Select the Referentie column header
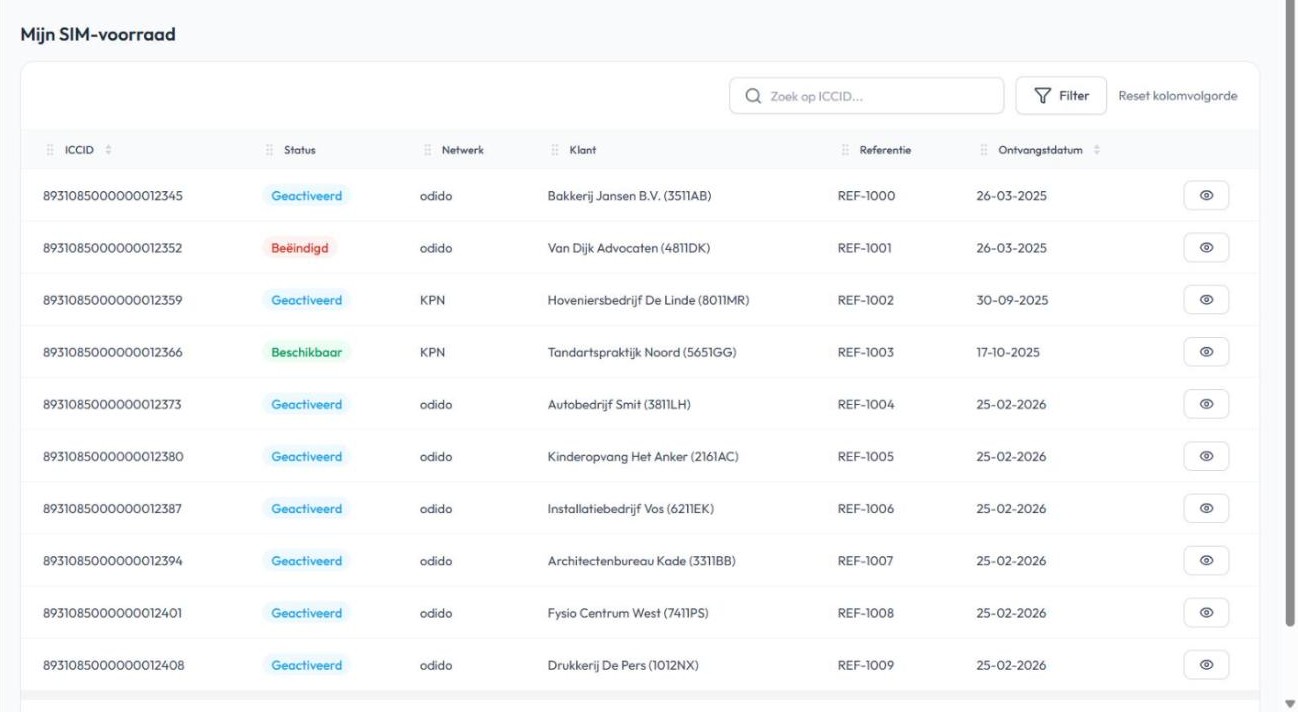Viewport: 1298px width, 712px height. coord(885,150)
